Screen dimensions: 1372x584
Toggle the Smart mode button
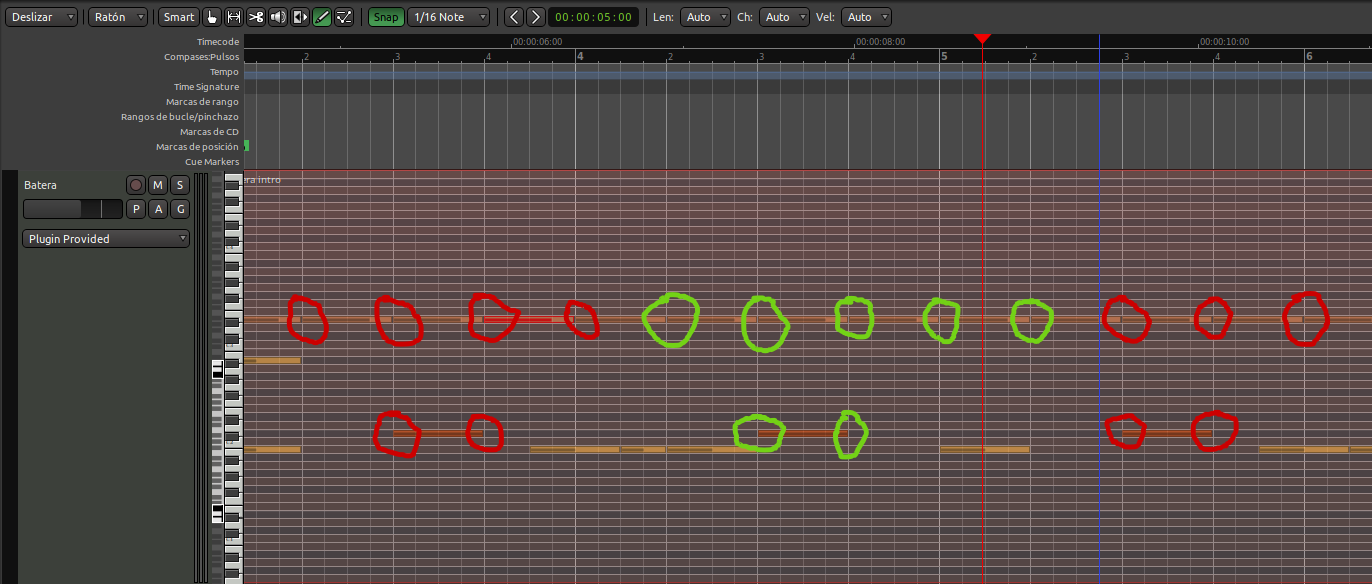(179, 17)
